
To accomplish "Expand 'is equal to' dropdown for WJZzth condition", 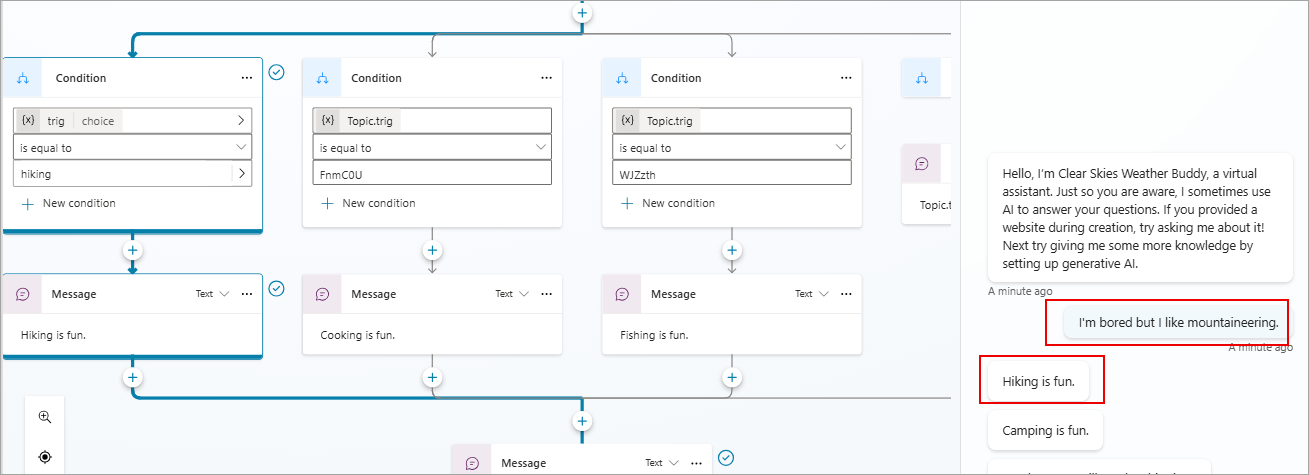I will pos(840,148).
